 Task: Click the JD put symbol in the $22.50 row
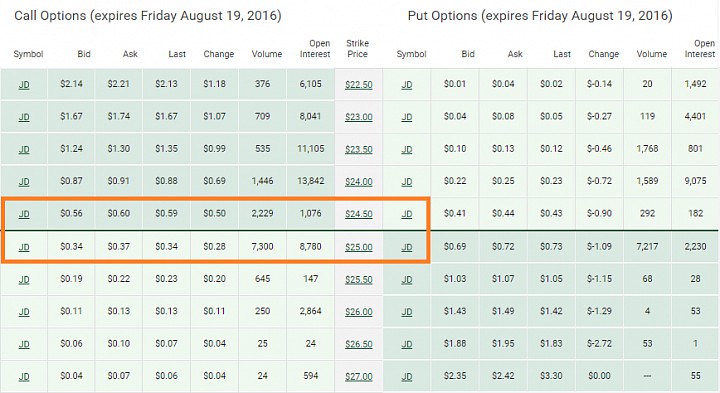point(407,85)
